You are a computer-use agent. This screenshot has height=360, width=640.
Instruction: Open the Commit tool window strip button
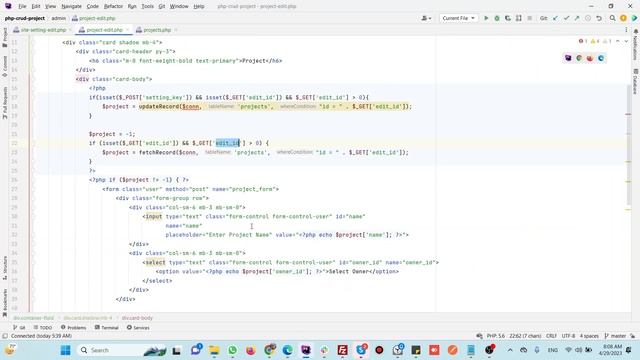(x=4, y=66)
